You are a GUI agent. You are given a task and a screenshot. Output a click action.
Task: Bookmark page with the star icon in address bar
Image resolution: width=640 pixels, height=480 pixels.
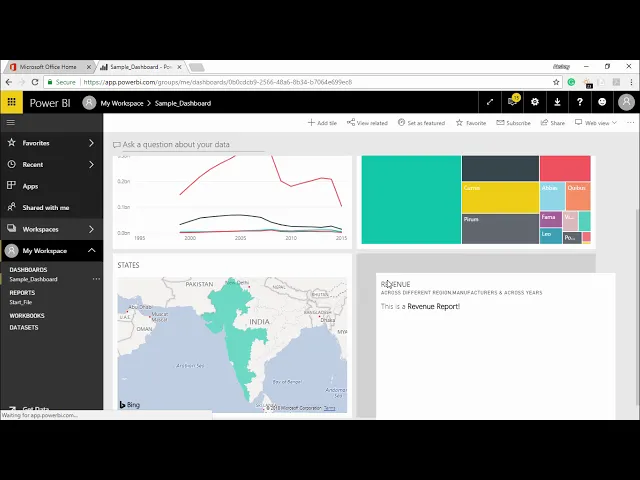tap(556, 82)
